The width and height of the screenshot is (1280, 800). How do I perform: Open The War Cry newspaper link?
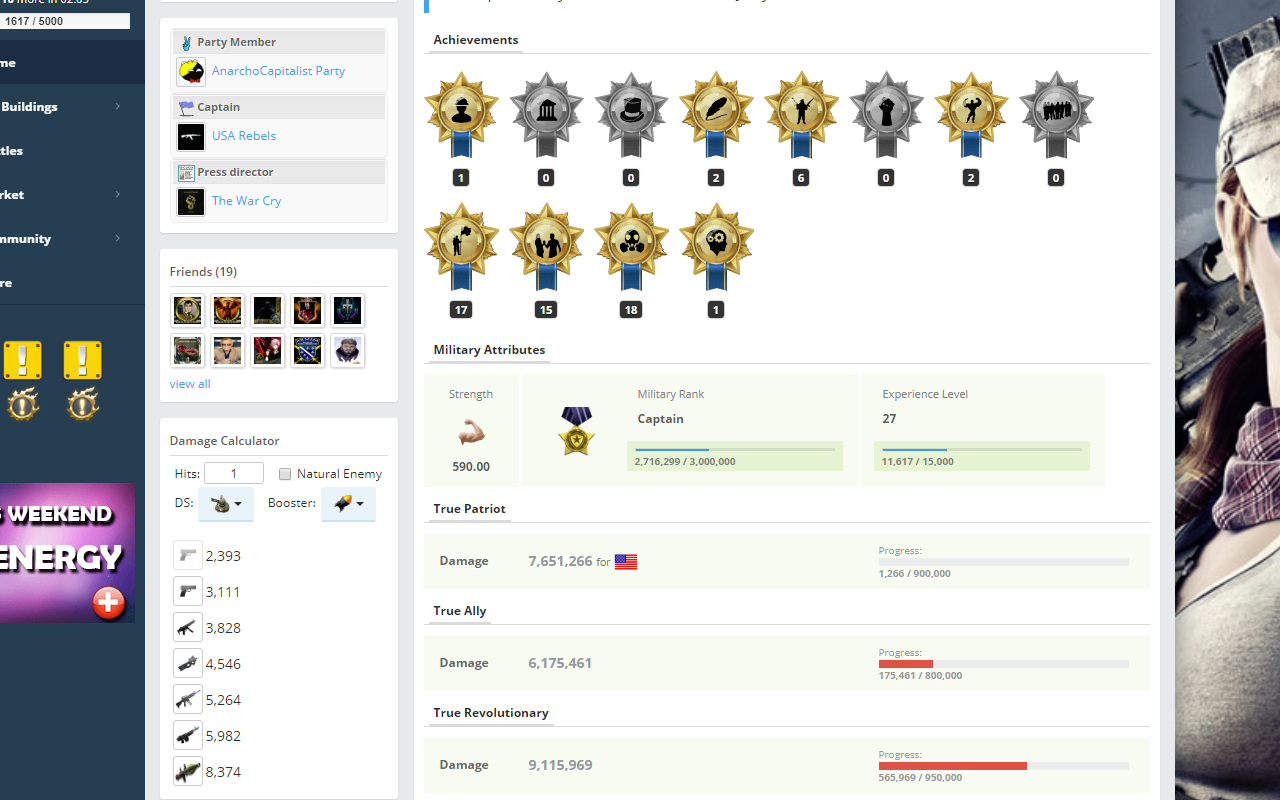coord(246,201)
